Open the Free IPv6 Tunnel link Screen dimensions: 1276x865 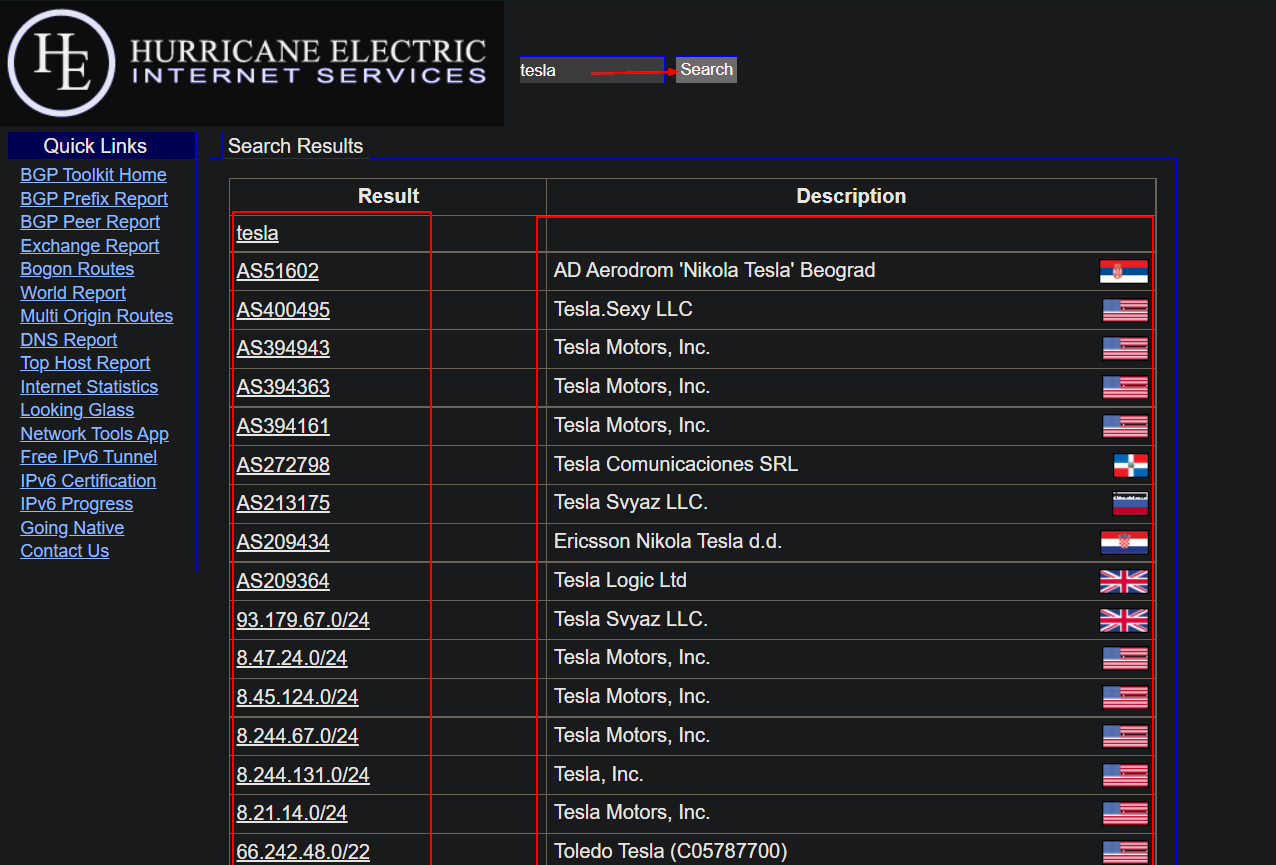tap(88, 457)
